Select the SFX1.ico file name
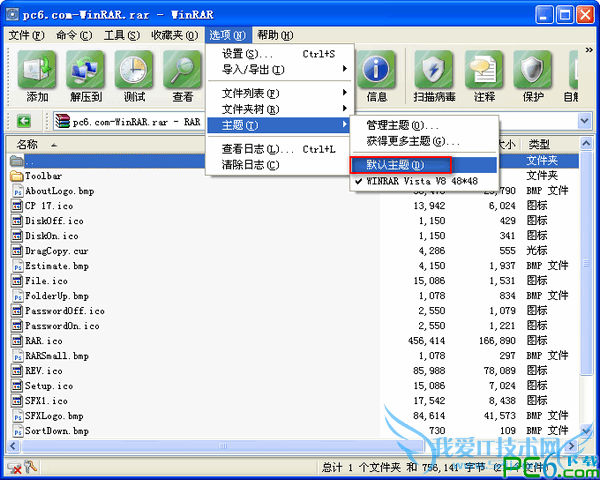Image resolution: width=600 pixels, height=480 pixels. coord(46,401)
